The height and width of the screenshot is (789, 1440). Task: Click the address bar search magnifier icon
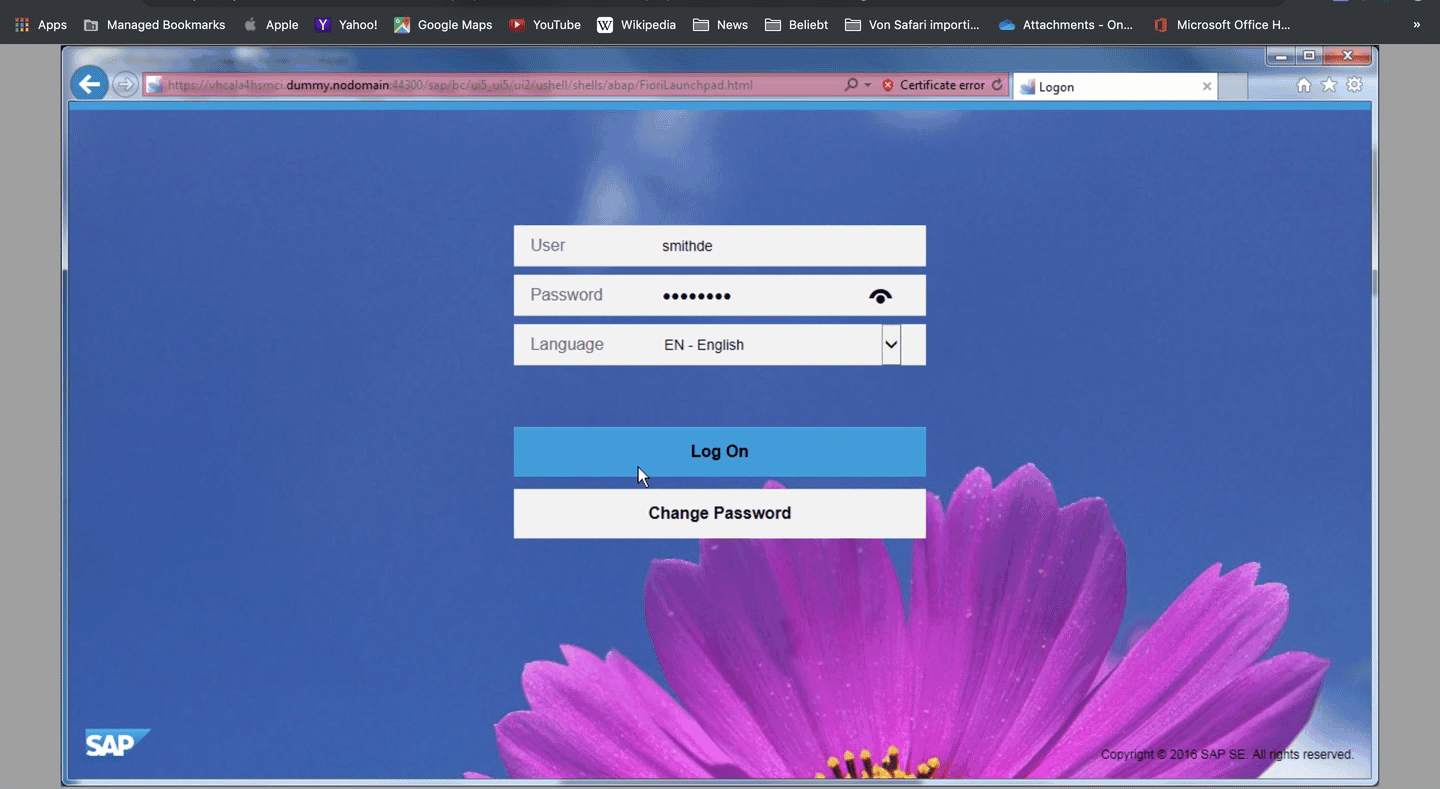pos(851,85)
